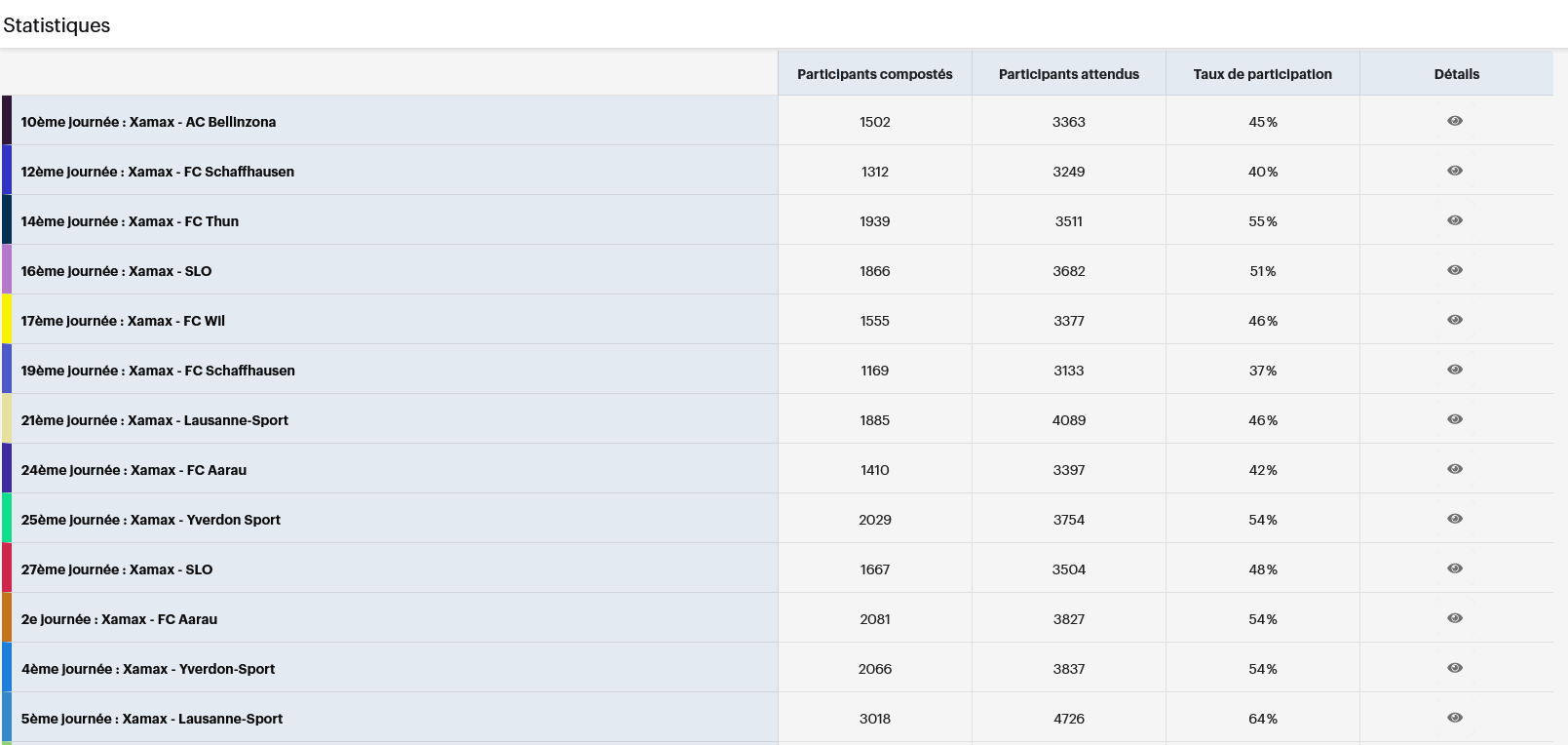
Task: Open details eye icon for Xamax - AC Bellinzona
Action: [x=1455, y=121]
